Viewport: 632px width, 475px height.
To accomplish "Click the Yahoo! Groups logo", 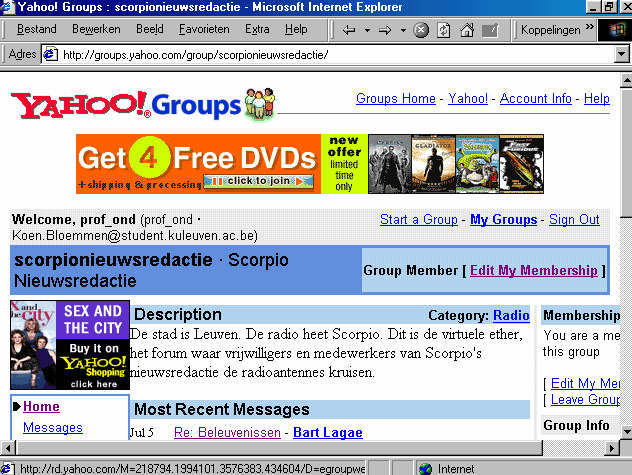I will pyautogui.click(x=143, y=104).
